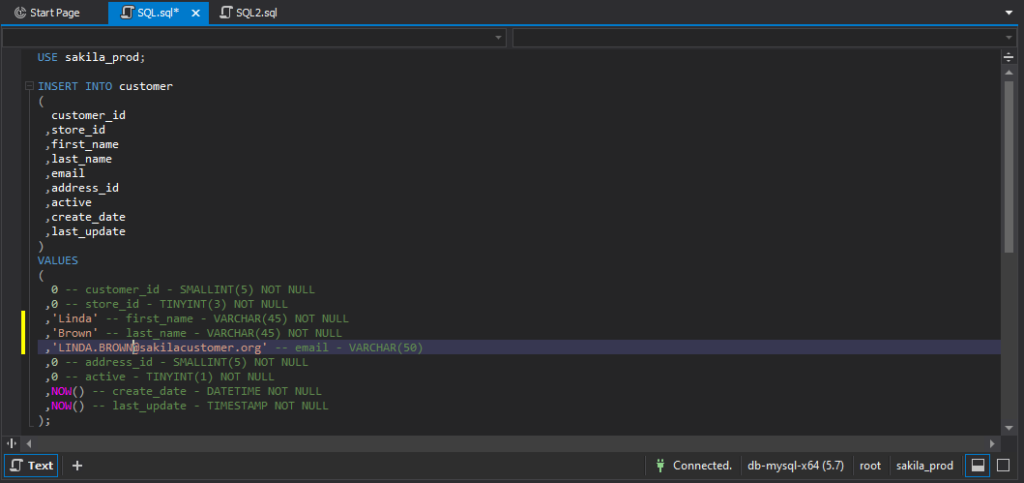The image size is (1024, 483).
Task: Click the editor split handle icon
Action: pos(1008,58)
